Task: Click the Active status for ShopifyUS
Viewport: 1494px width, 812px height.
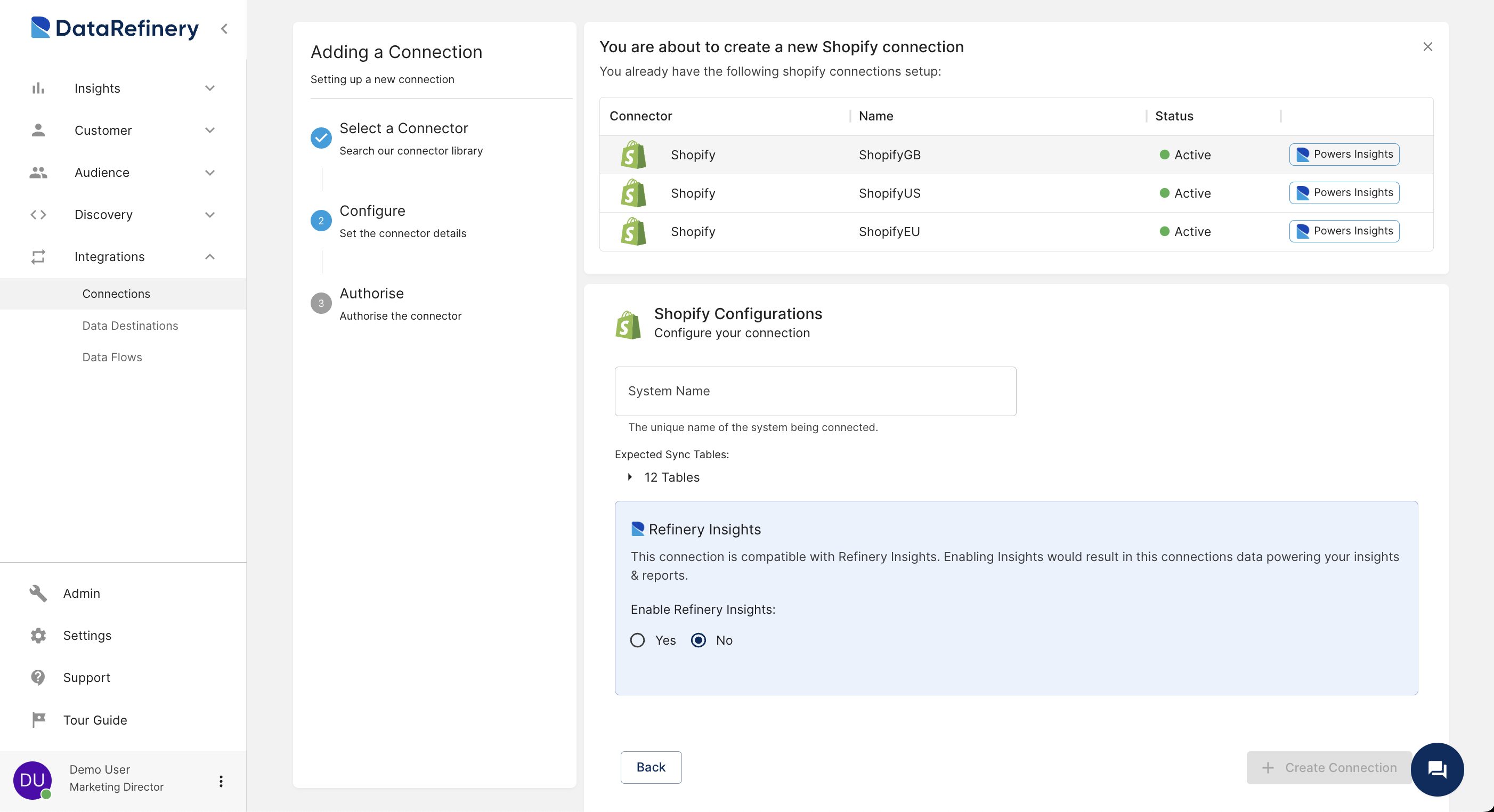Action: coord(1185,193)
